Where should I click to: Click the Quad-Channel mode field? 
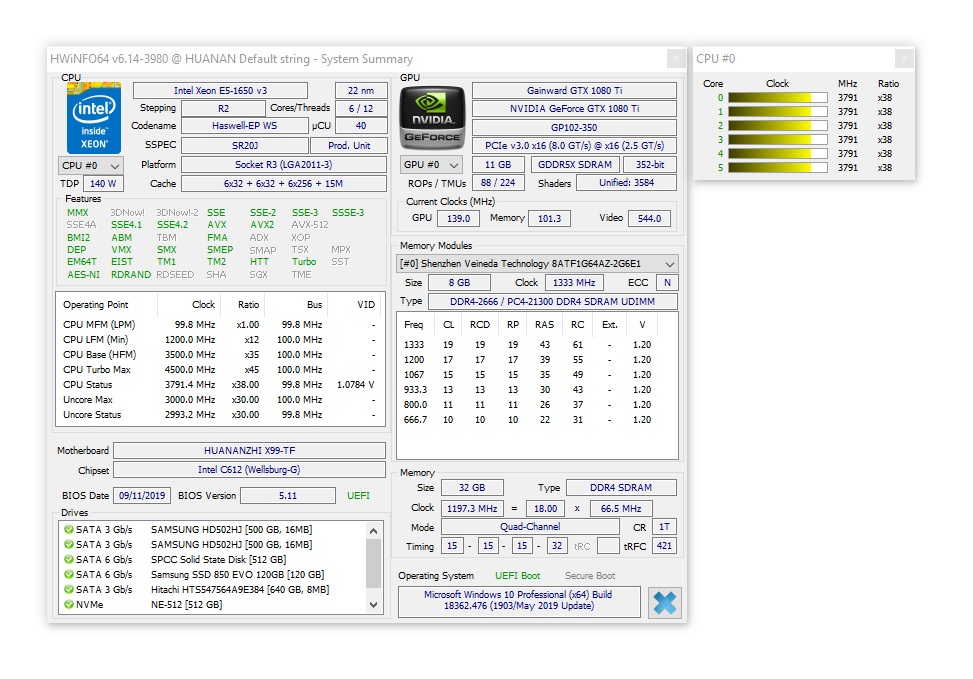(530, 527)
